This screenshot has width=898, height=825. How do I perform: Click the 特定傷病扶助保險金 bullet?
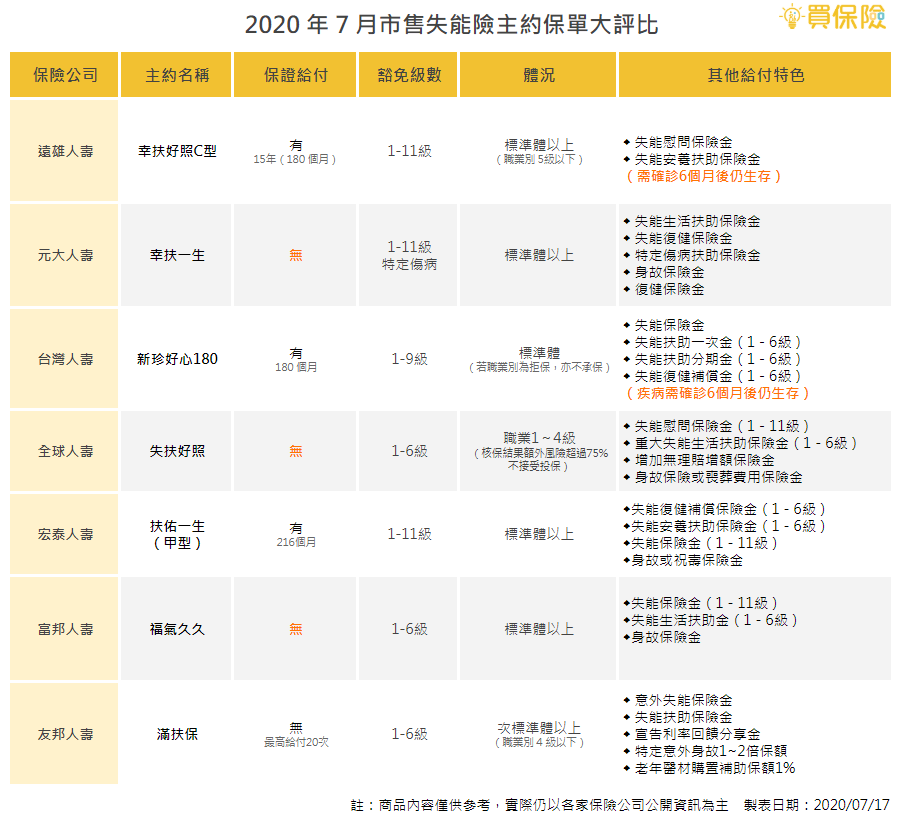point(692,255)
